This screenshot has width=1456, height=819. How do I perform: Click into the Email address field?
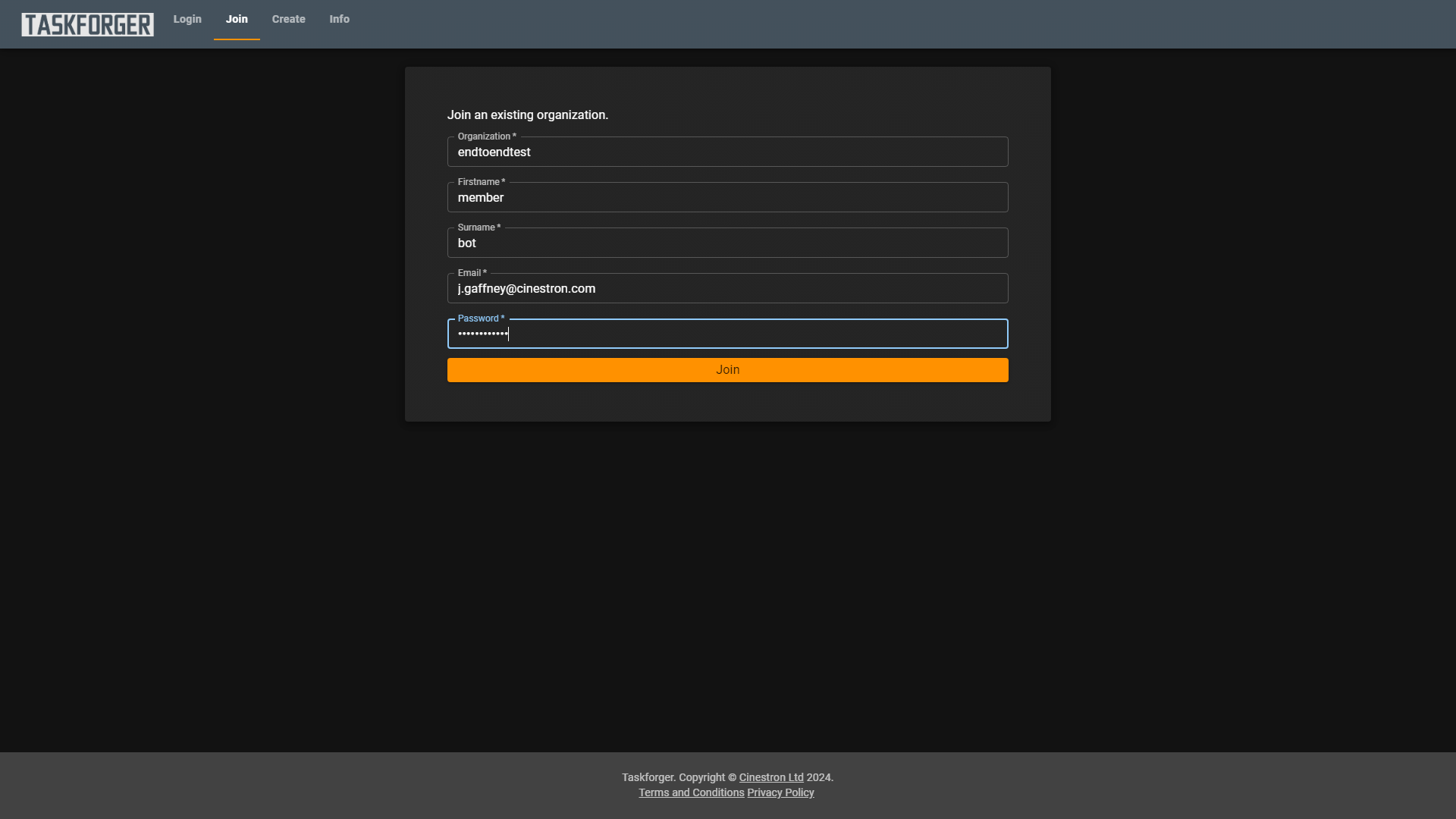point(727,289)
